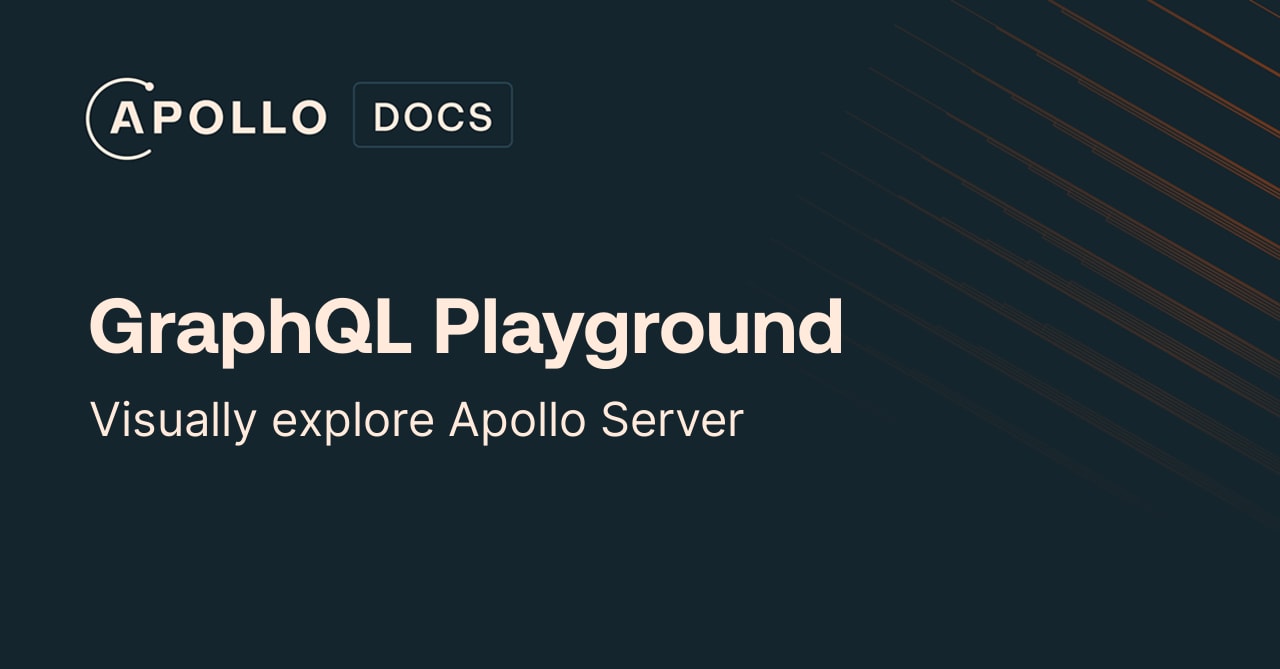This screenshot has height=669, width=1280.
Task: Follow the 'Visually explore Apollo Server' link
Action: pos(417,418)
